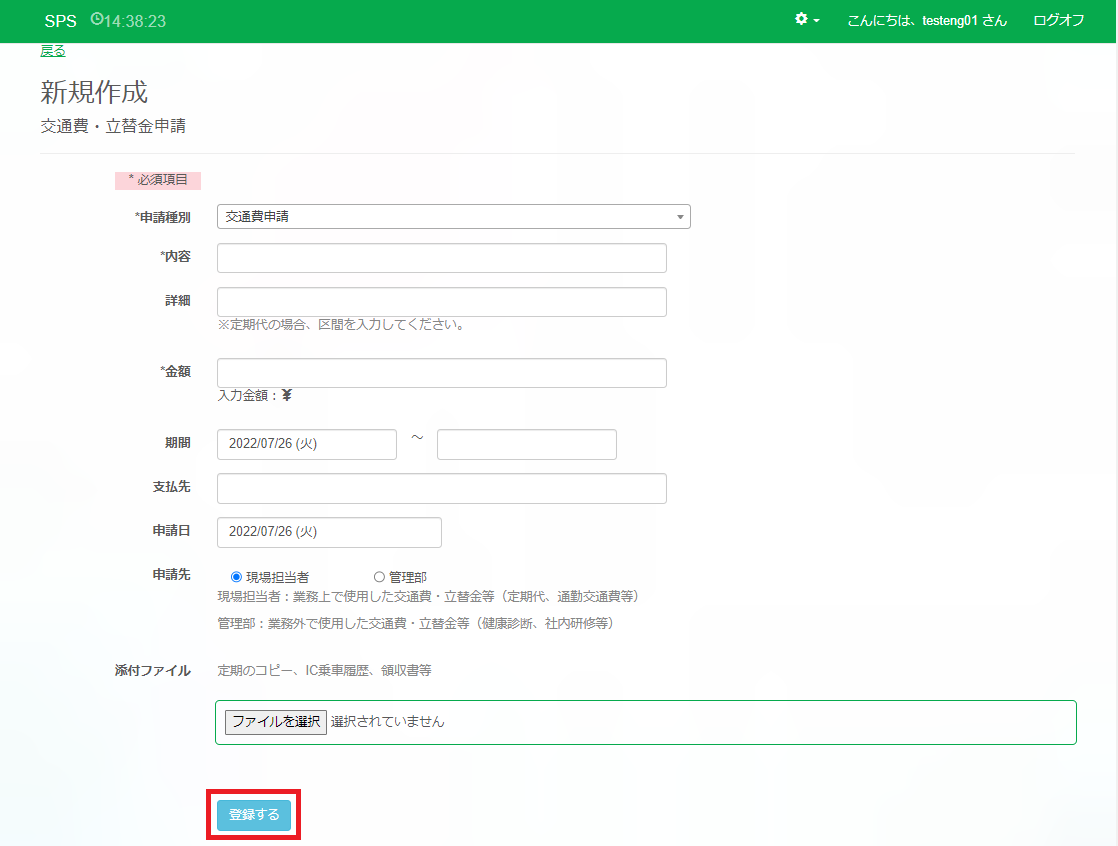Open the caret next to the gear
The width and height of the screenshot is (1118, 846).
click(x=817, y=21)
